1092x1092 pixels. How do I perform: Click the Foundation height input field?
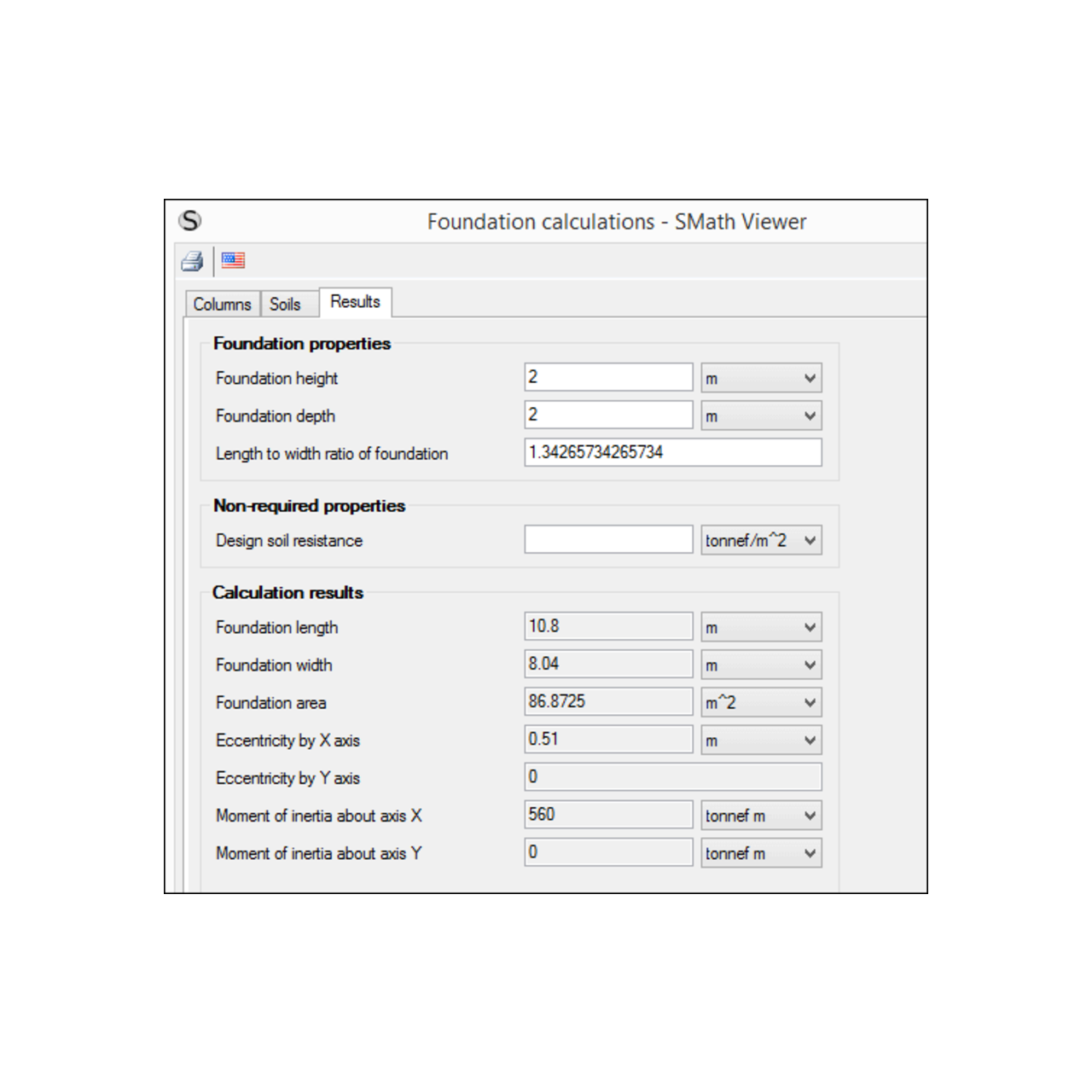[x=608, y=377]
